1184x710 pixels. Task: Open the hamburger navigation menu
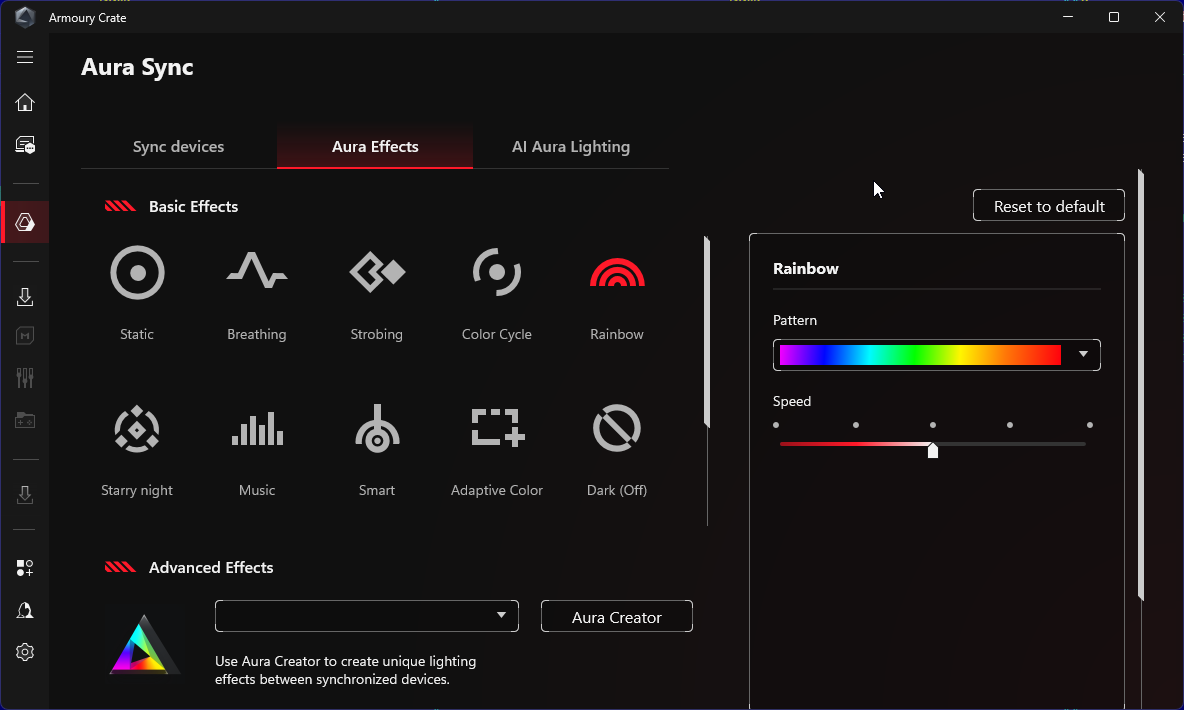point(25,57)
